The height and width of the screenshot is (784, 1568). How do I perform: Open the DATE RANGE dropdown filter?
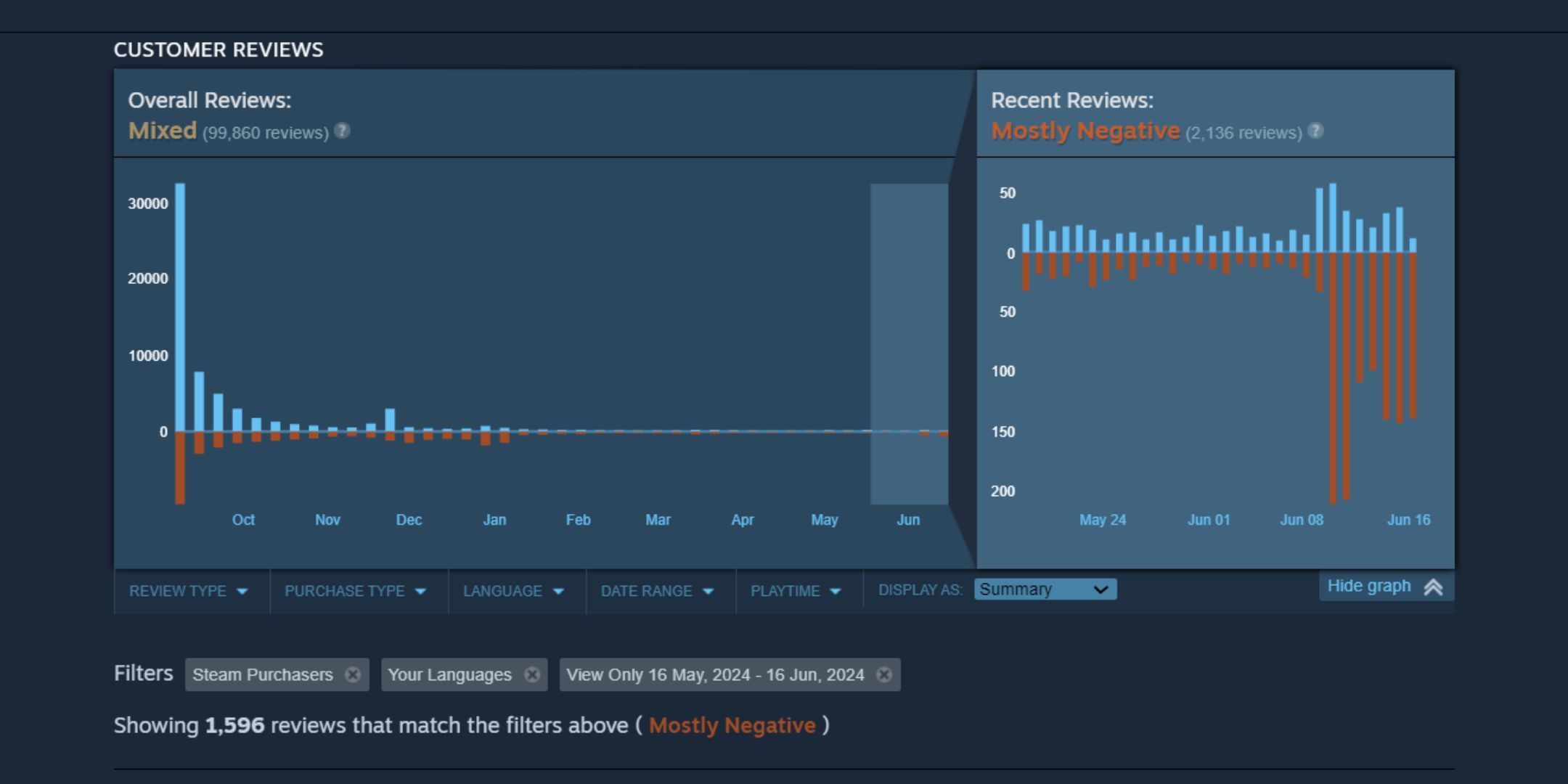tap(656, 589)
